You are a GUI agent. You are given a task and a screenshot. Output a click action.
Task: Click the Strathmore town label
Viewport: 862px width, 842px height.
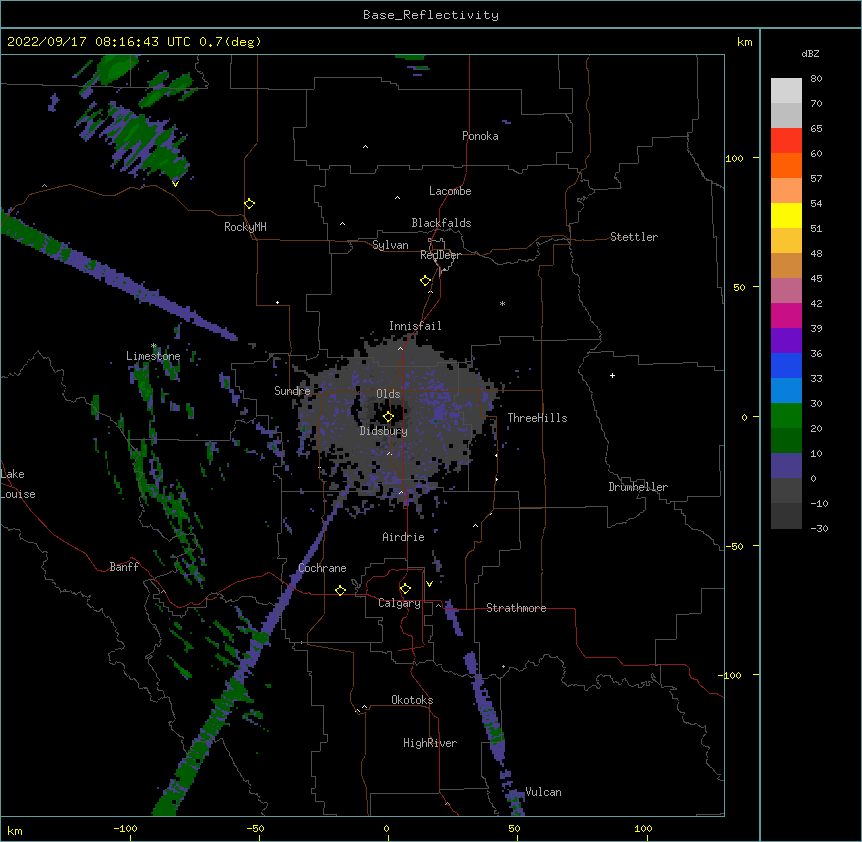516,608
